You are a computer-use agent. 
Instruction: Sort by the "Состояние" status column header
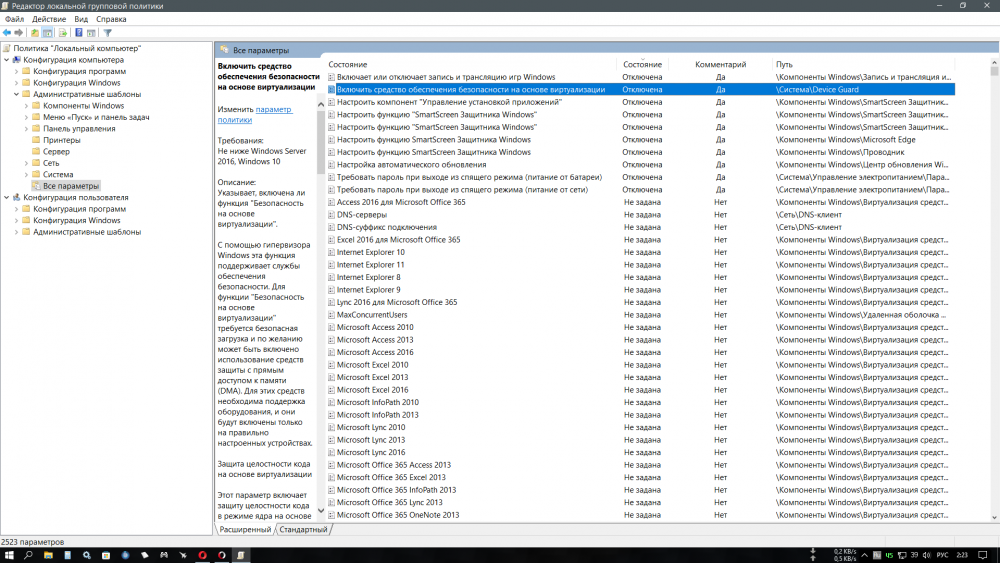pos(641,64)
